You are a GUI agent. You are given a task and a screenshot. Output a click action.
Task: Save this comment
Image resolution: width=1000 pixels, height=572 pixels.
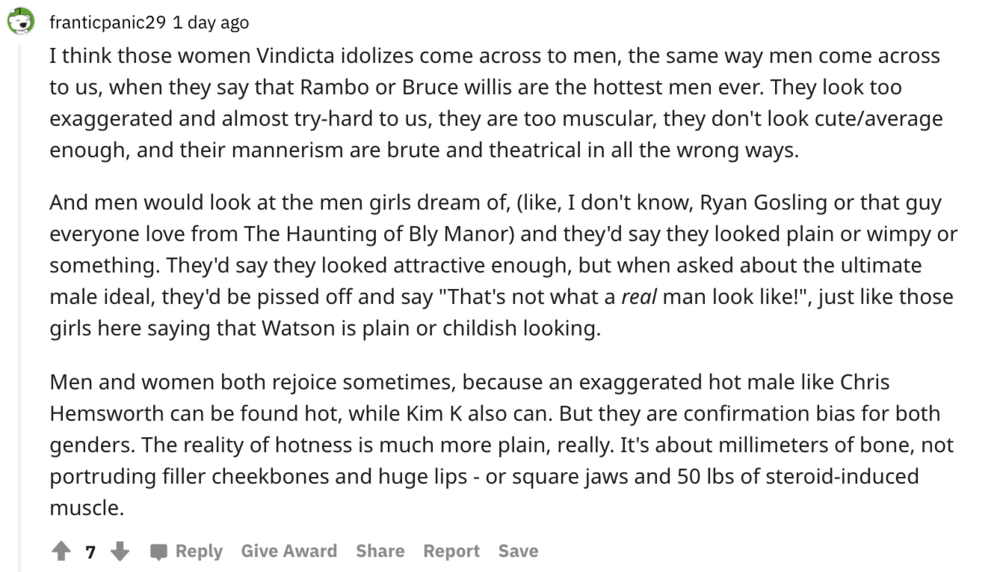[518, 551]
